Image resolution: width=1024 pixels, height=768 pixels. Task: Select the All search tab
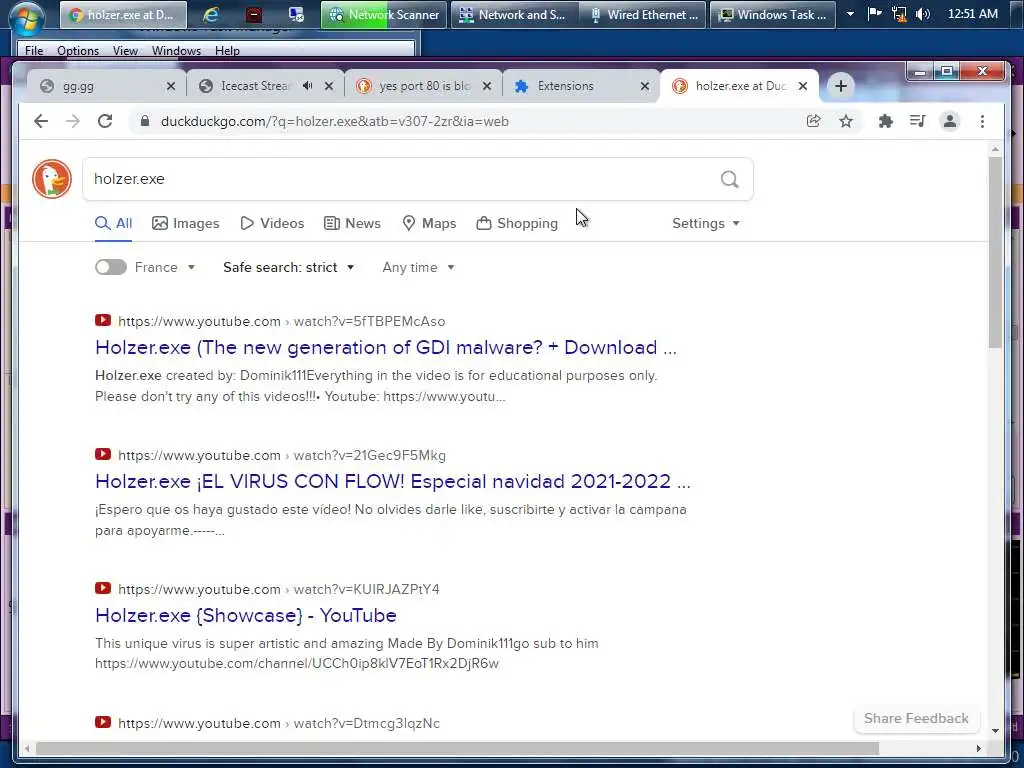pos(114,223)
